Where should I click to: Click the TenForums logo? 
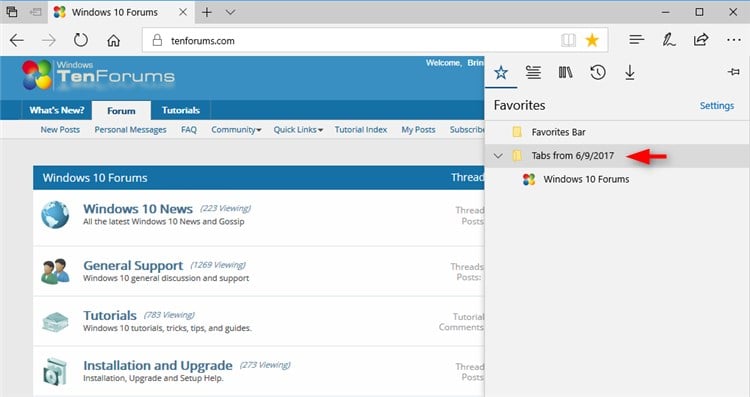click(x=99, y=75)
